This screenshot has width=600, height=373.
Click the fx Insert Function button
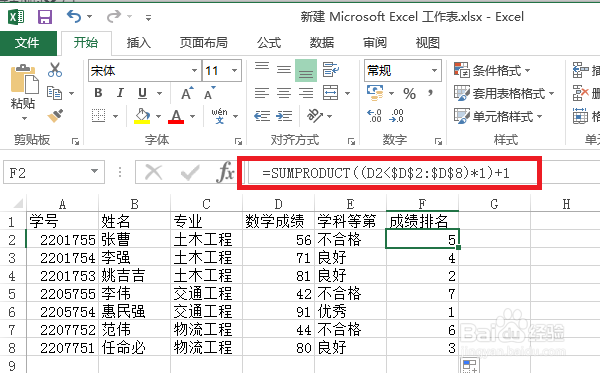pyautogui.click(x=225, y=173)
